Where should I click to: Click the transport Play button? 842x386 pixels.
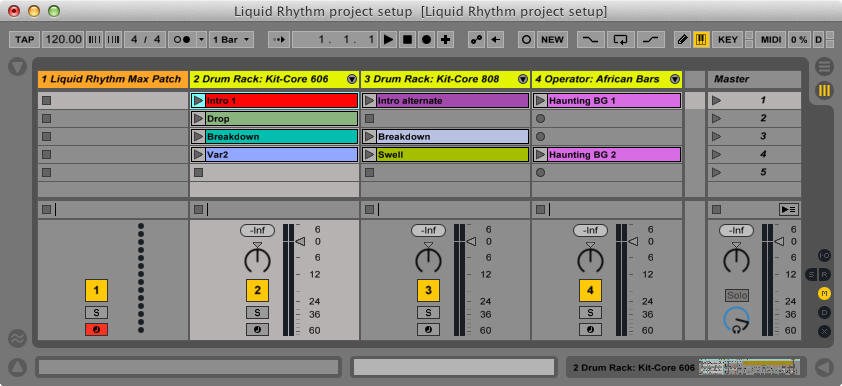[389, 40]
